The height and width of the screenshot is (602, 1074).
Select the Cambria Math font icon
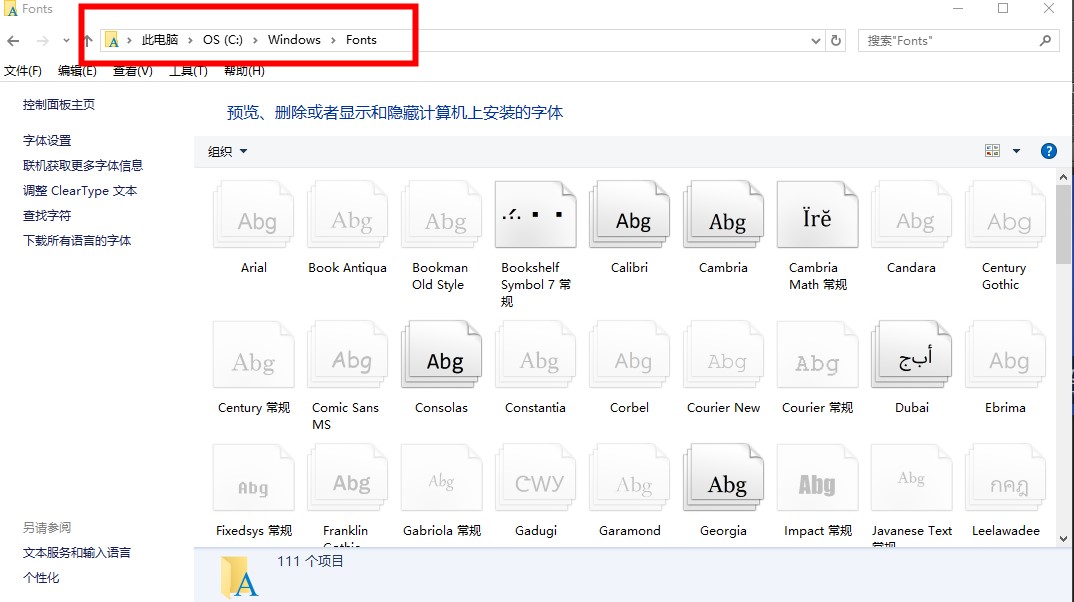pyautogui.click(x=817, y=214)
